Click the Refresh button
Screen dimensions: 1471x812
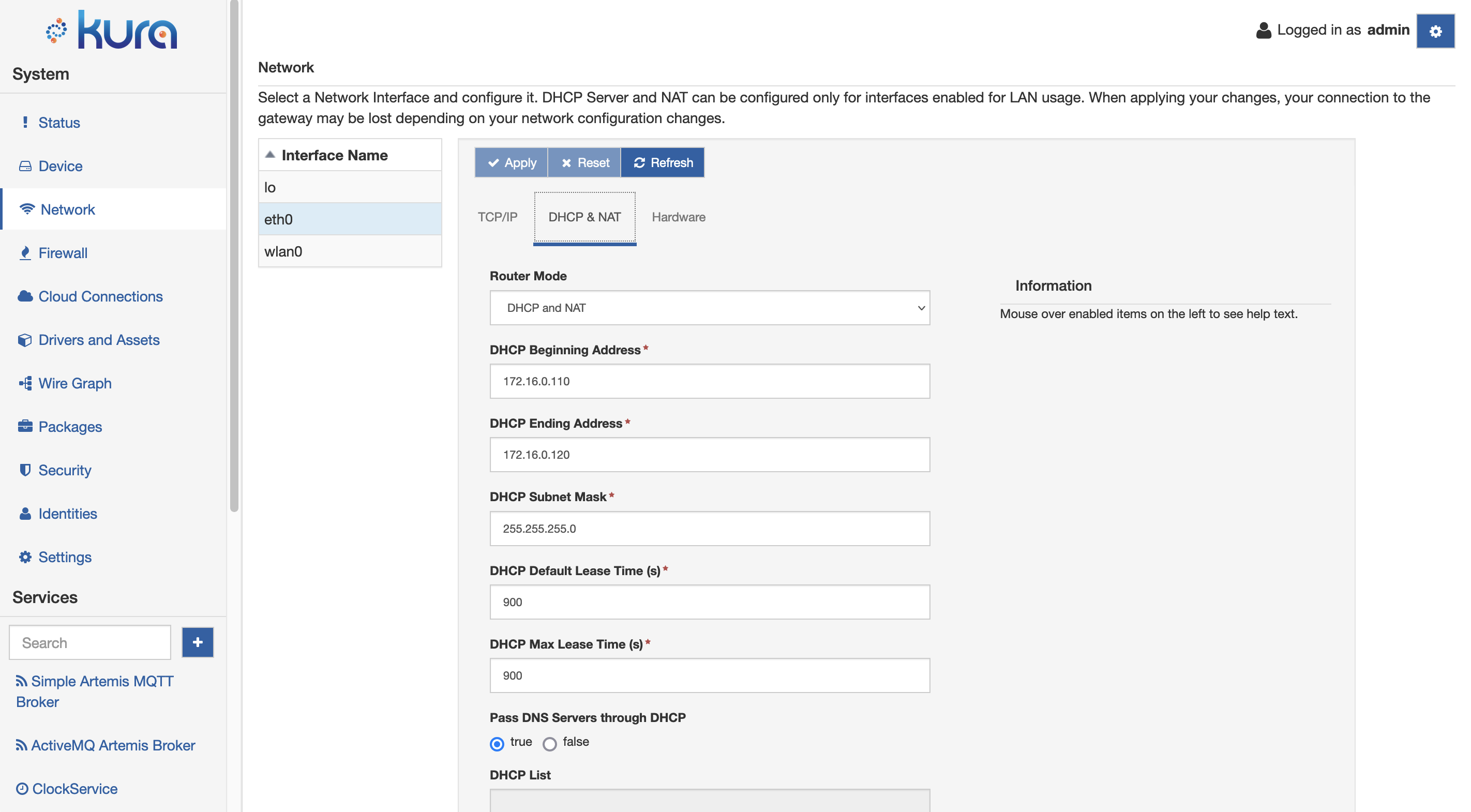(663, 161)
